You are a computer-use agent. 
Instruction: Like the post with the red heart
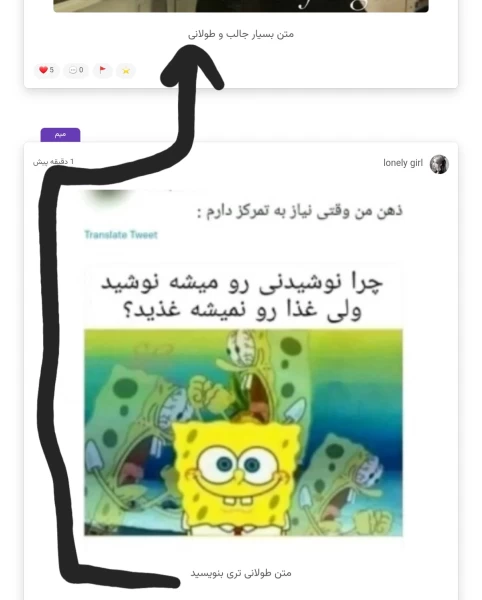pyautogui.click(x=43, y=70)
